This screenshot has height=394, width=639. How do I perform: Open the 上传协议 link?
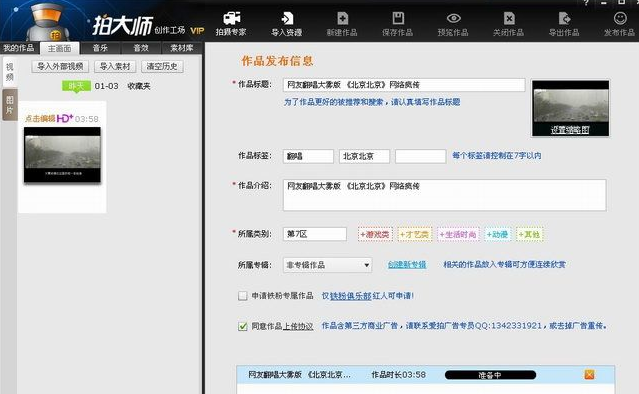(x=298, y=326)
